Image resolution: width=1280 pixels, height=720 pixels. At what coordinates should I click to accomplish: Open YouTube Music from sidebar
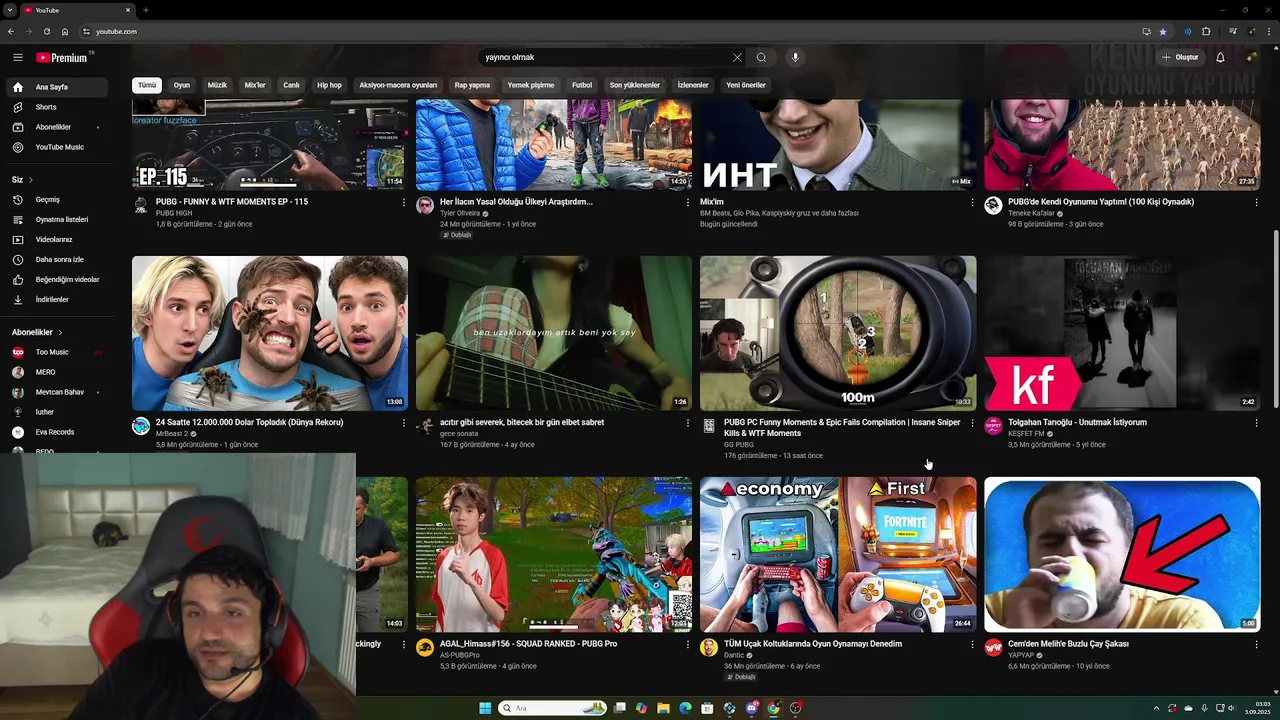(55, 147)
